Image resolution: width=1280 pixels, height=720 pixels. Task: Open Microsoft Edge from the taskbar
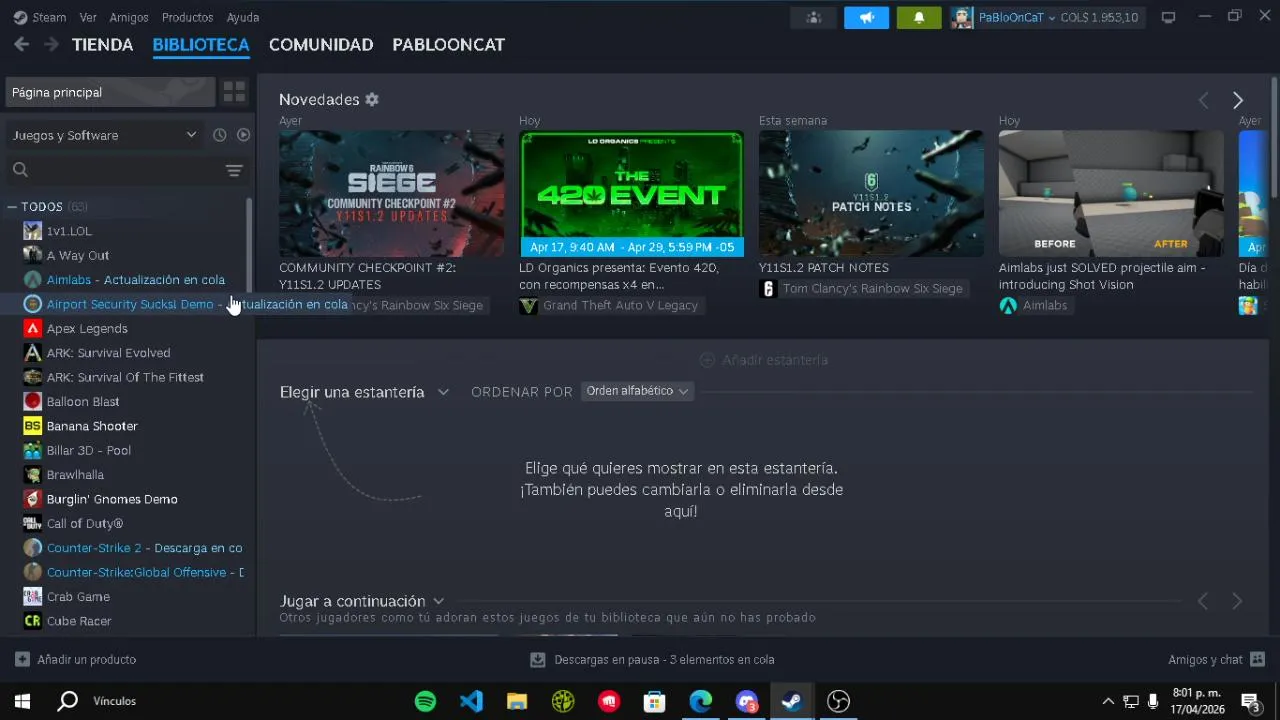click(x=700, y=701)
